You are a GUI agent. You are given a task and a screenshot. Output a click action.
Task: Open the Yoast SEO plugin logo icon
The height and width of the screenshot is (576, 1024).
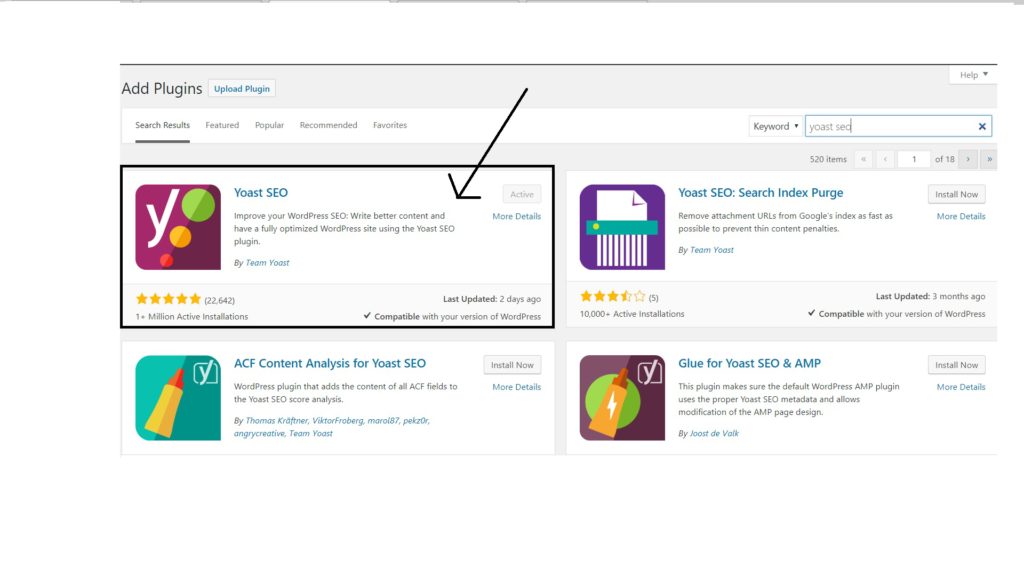tap(178, 227)
